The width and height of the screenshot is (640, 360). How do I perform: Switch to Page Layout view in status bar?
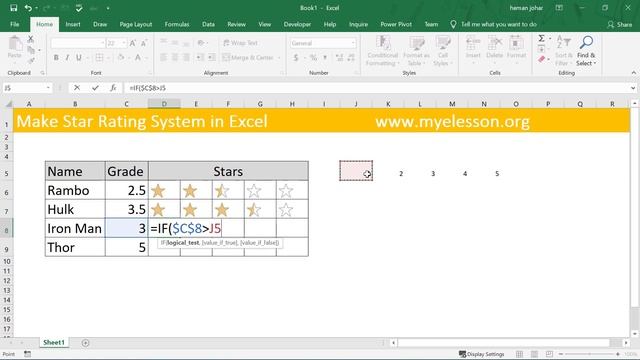click(534, 354)
